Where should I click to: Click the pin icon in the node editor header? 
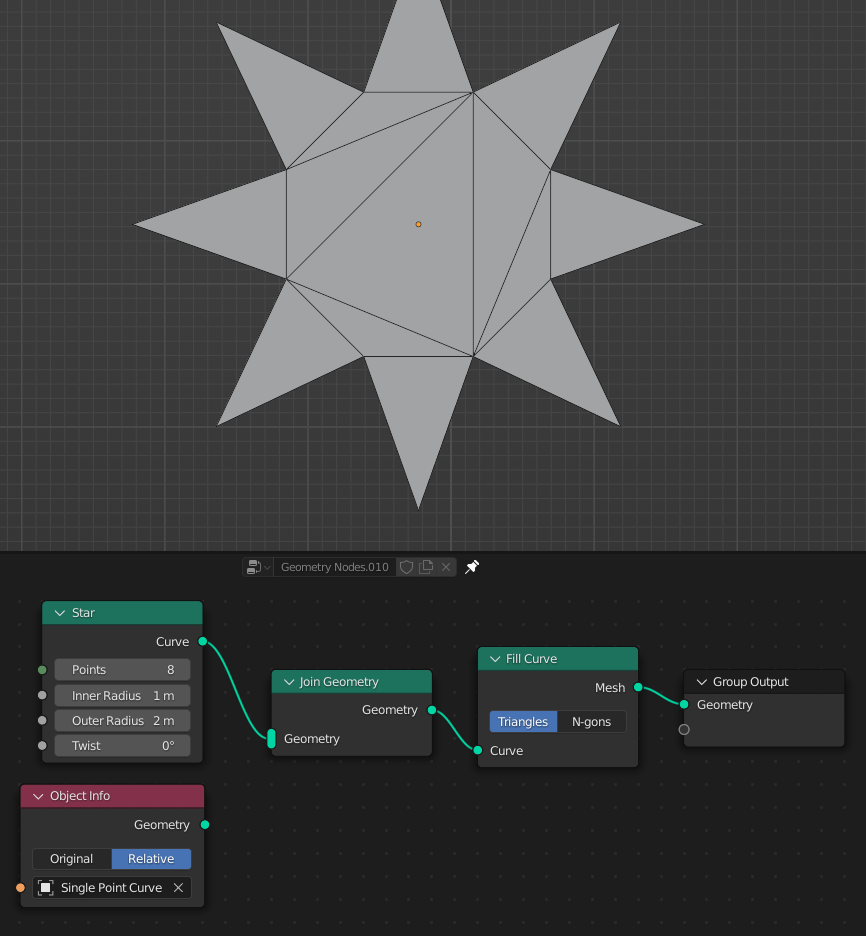[x=471, y=566]
